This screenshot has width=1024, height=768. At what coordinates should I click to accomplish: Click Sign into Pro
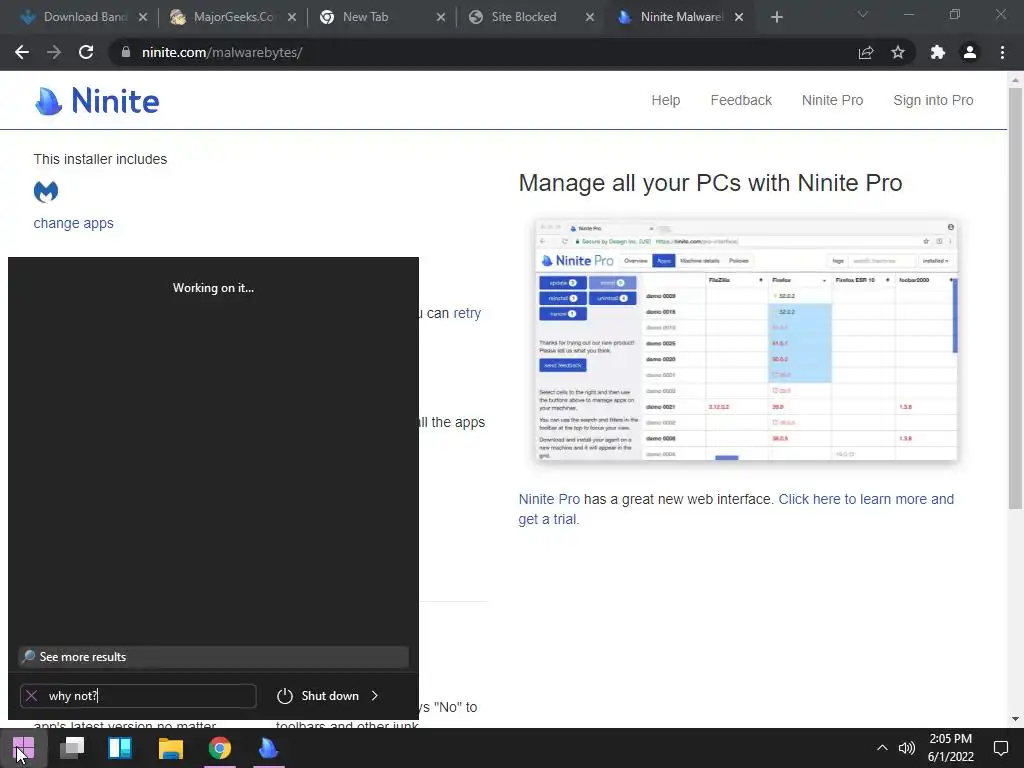[x=933, y=100]
